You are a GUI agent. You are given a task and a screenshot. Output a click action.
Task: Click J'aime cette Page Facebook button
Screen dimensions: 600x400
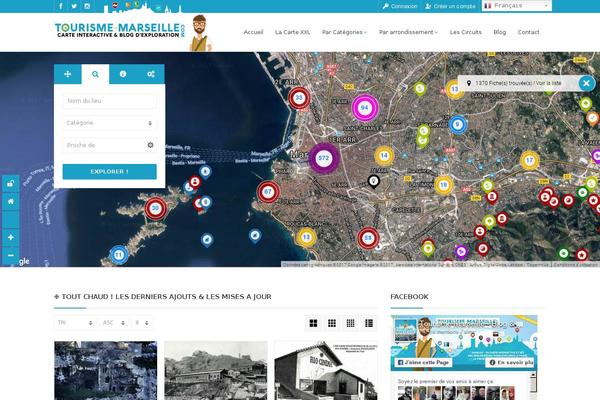click(423, 362)
